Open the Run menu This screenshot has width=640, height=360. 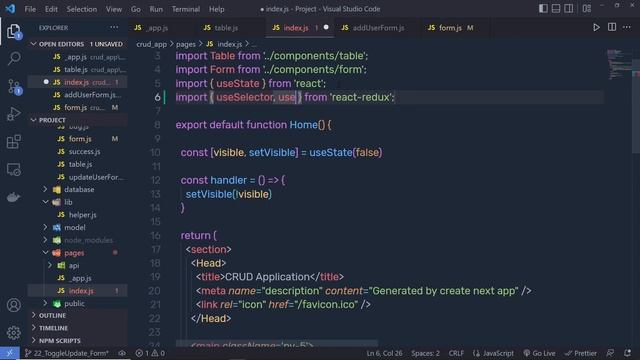pos(156,9)
